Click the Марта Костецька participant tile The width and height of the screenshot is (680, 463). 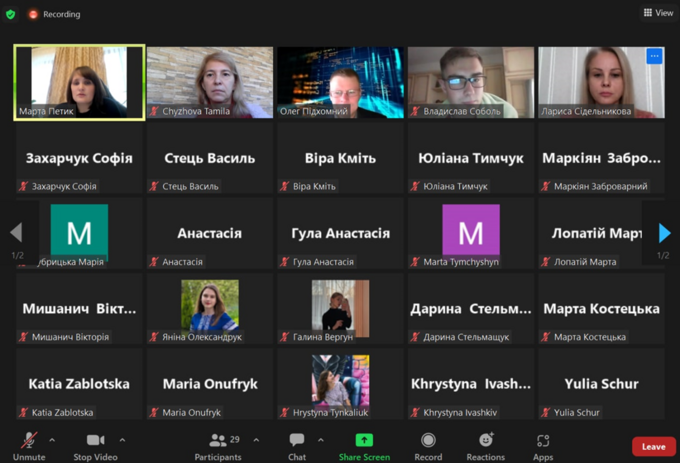[x=602, y=309]
